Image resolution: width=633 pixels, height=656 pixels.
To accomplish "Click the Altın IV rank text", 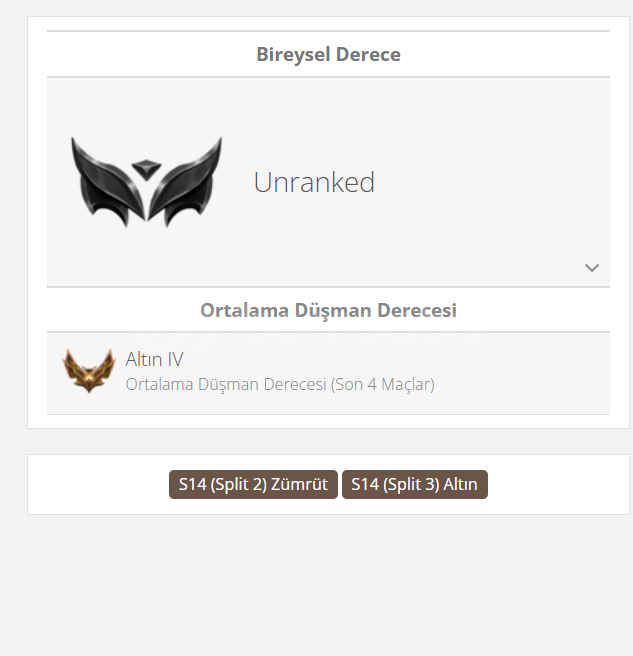I will click(154, 359).
